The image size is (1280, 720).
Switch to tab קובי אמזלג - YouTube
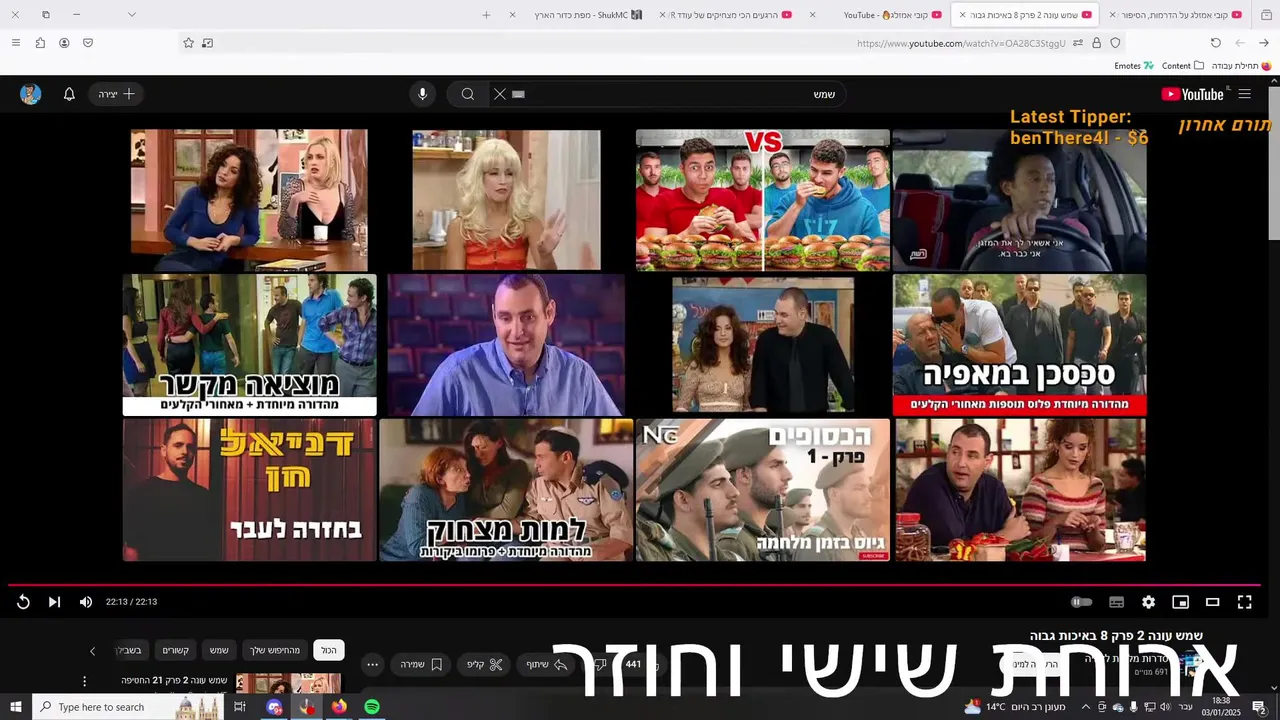tap(878, 15)
